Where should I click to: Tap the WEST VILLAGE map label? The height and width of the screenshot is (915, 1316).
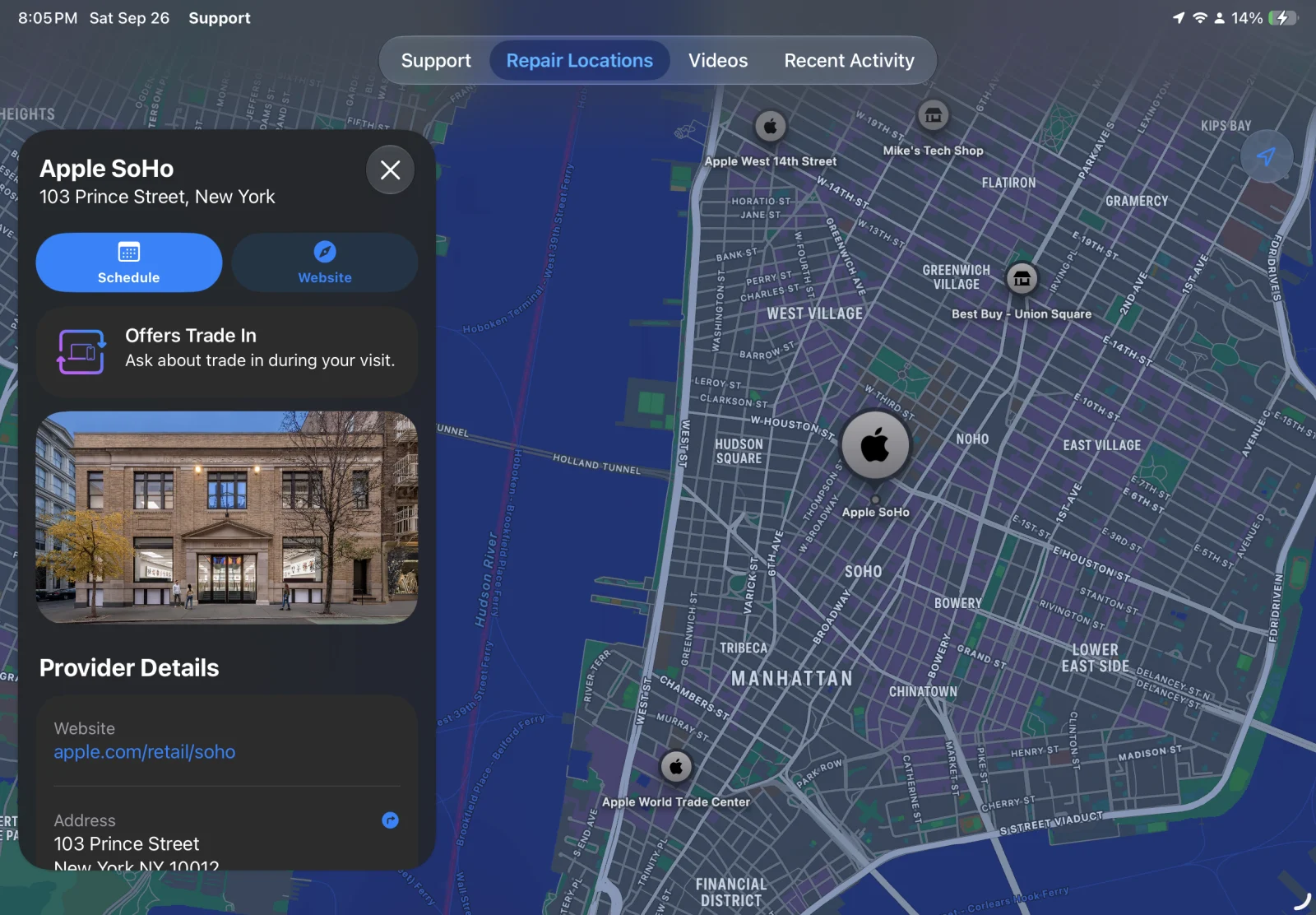coord(815,314)
